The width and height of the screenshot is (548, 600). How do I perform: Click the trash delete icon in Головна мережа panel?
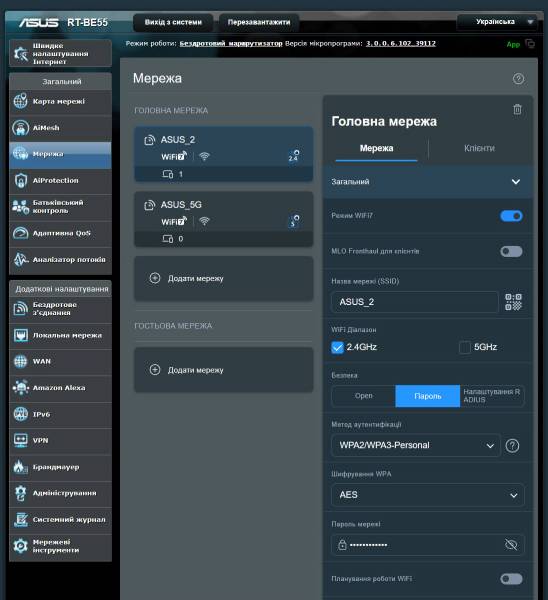point(517,109)
